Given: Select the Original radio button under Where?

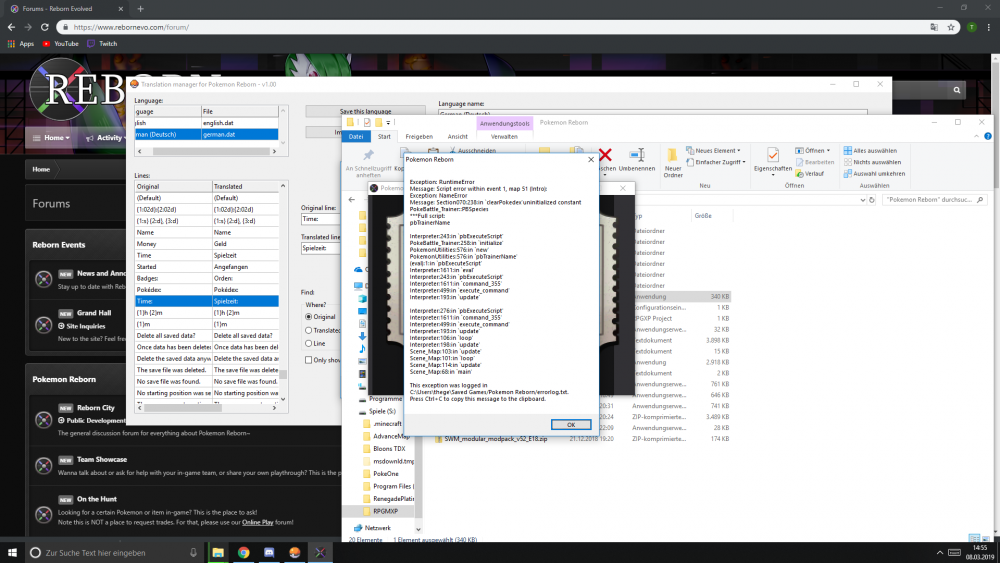Looking at the screenshot, I should (x=309, y=317).
